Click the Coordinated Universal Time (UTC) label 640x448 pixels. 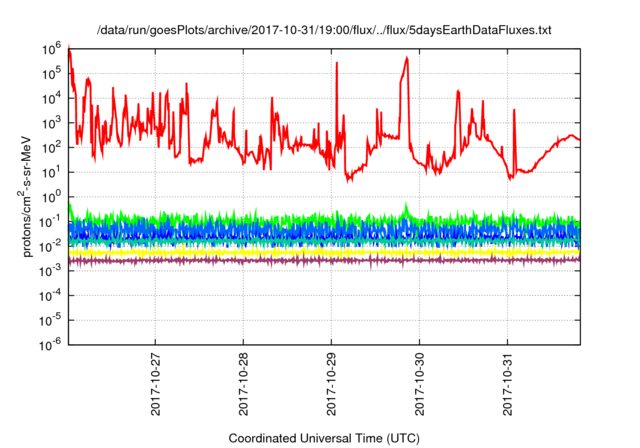[x=324, y=438]
